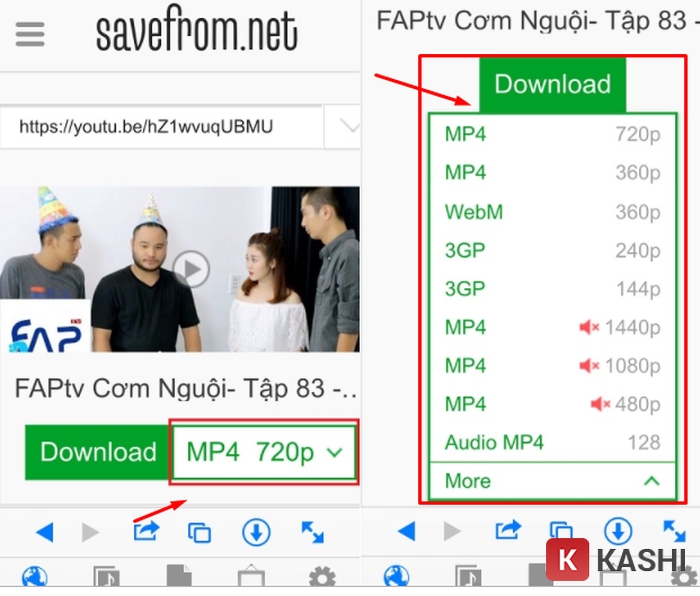Select MP4 720p from format list

point(553,134)
